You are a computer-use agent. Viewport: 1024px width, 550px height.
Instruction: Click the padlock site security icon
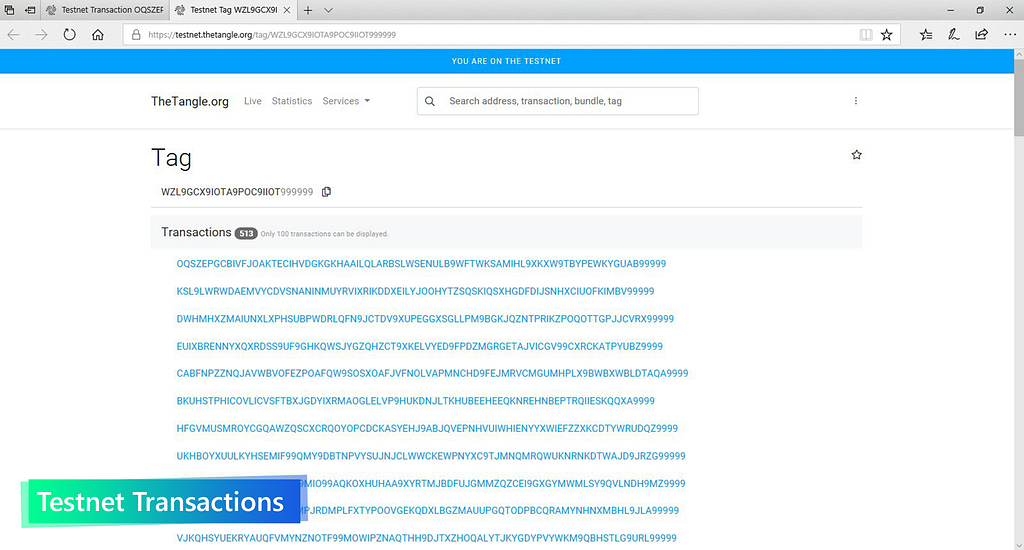click(x=136, y=35)
